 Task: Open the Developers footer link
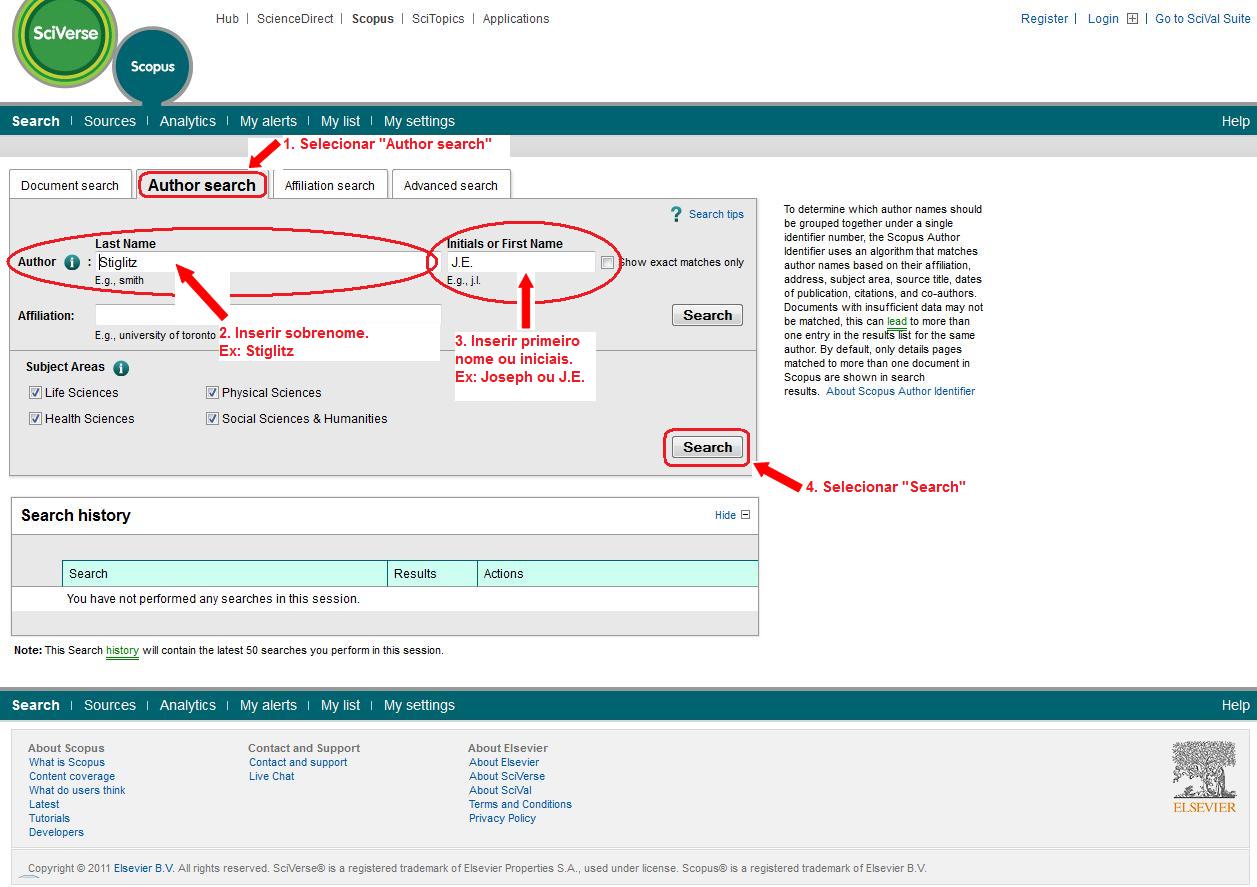click(56, 832)
